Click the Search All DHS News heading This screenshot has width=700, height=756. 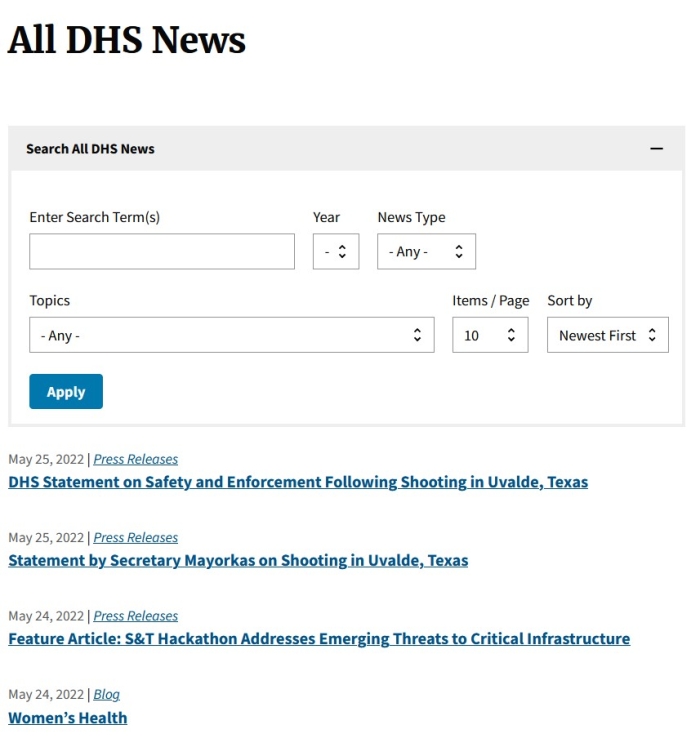(90, 148)
